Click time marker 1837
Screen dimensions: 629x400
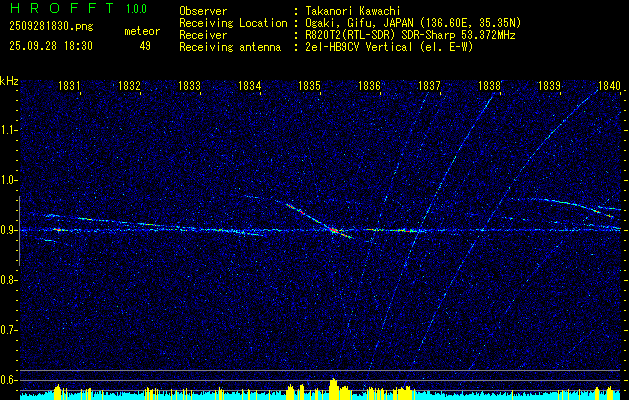[429, 86]
